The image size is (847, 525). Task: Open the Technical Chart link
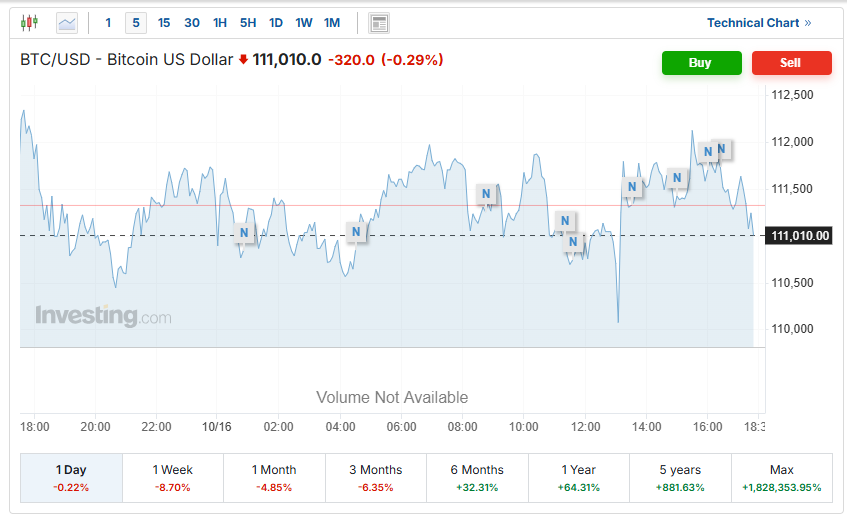coord(759,22)
